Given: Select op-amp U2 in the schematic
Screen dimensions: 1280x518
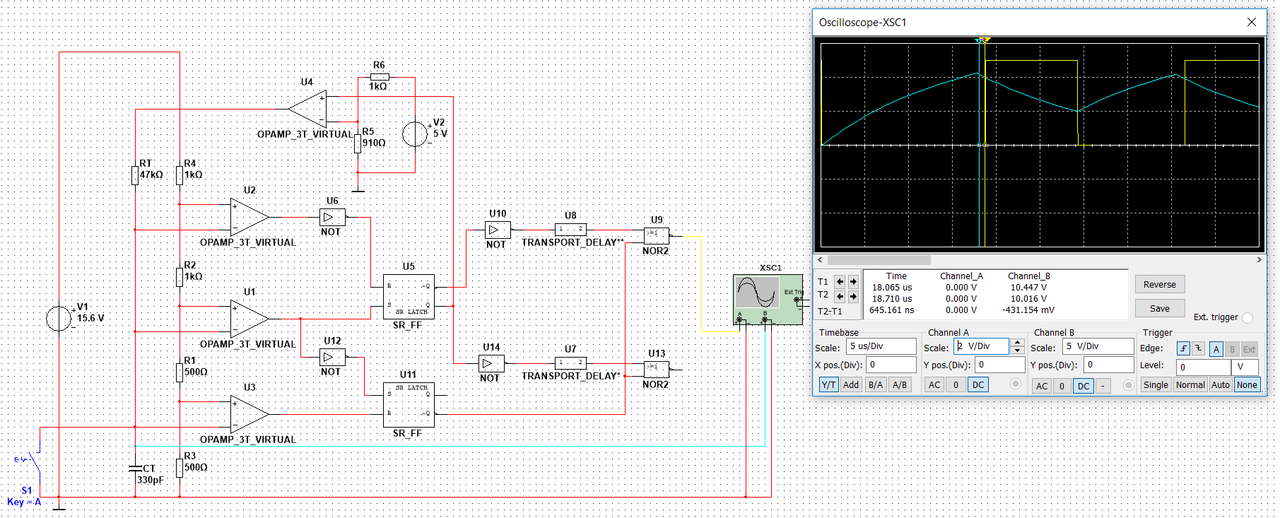Looking at the screenshot, I should tap(249, 217).
